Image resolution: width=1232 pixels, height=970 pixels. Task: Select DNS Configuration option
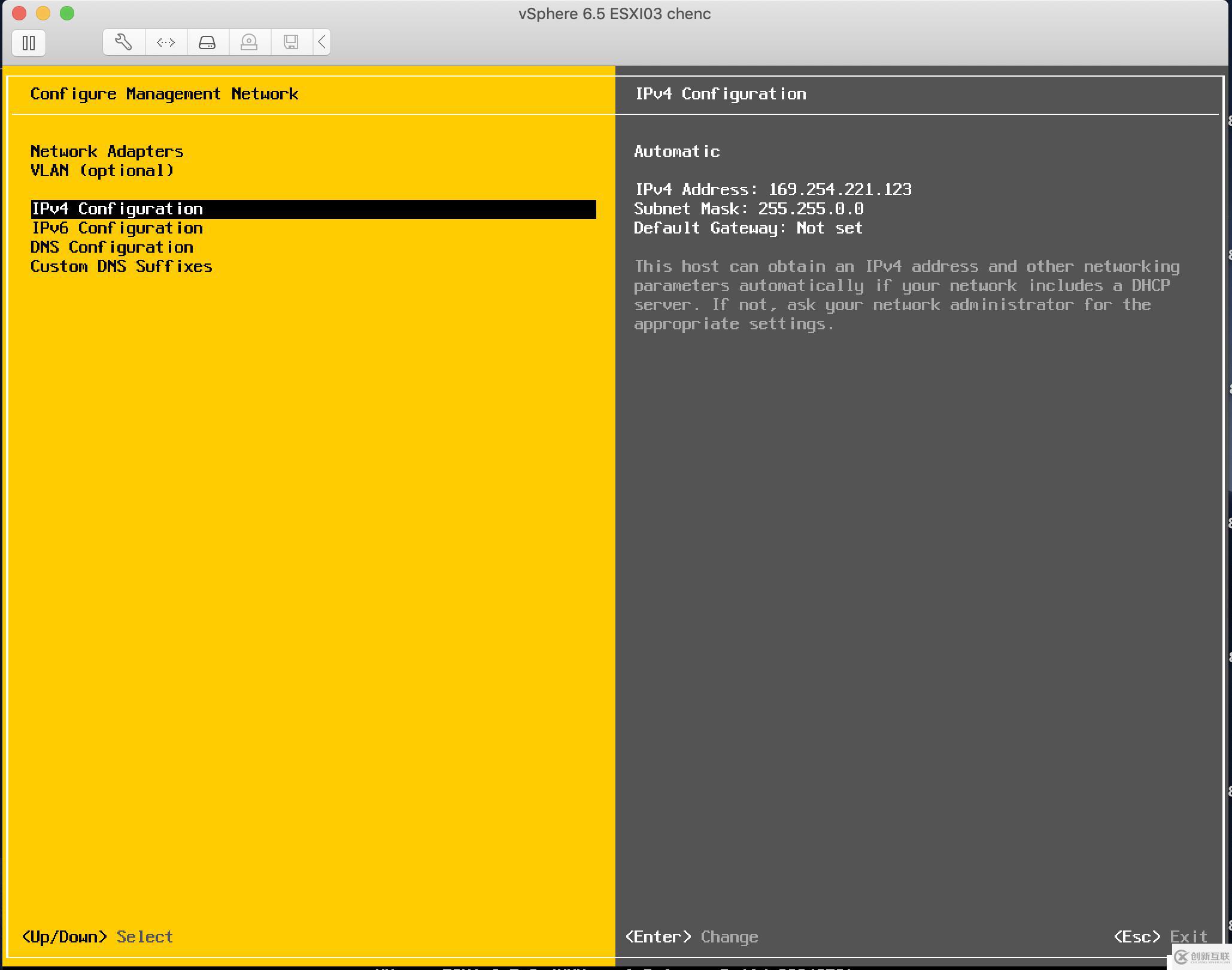[x=113, y=247]
